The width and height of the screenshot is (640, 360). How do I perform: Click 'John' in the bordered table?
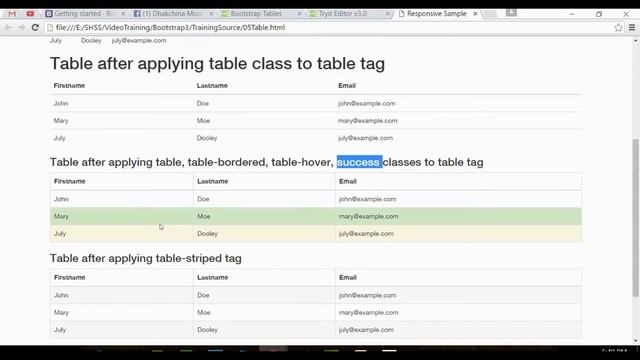point(61,199)
